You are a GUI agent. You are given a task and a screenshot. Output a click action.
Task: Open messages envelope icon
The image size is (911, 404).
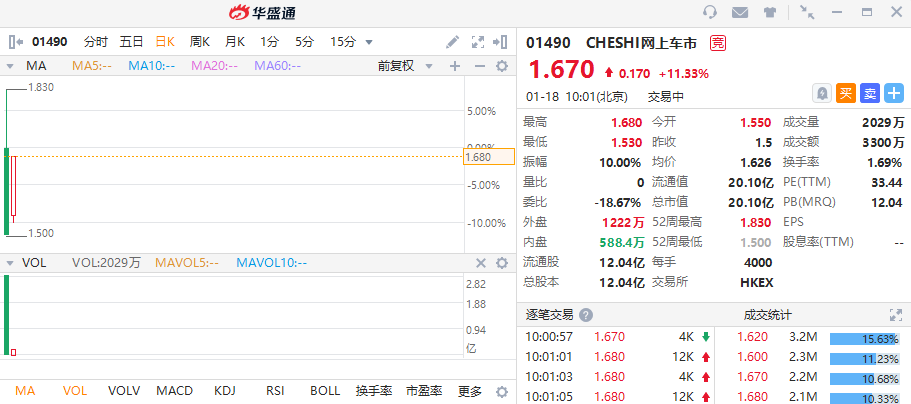(740, 12)
